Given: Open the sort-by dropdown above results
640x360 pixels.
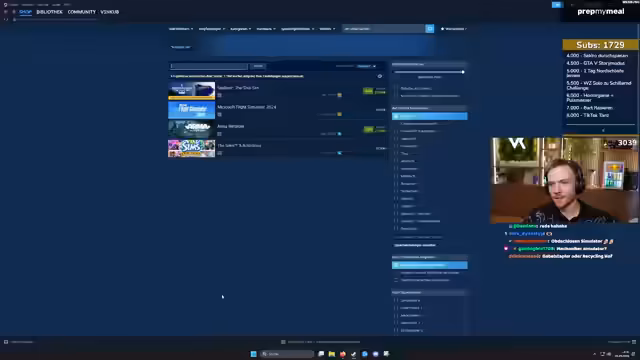Looking at the screenshot, I should point(367,66).
